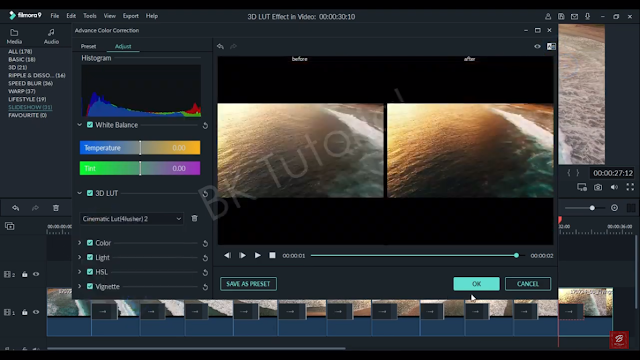Undo in Advance Color Correction toolbar
The image size is (640, 360).
coord(220,47)
